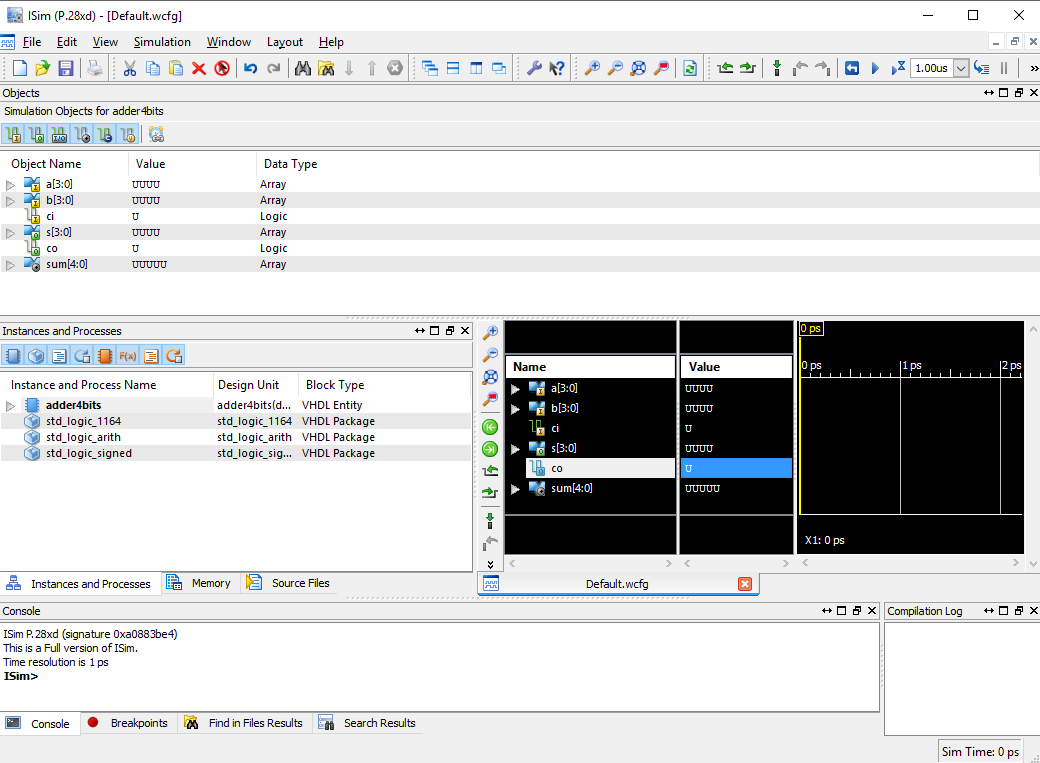Viewport: 1040px width, 763px height.
Task: Click the wrench icon in the toolbar
Action: tap(534, 68)
